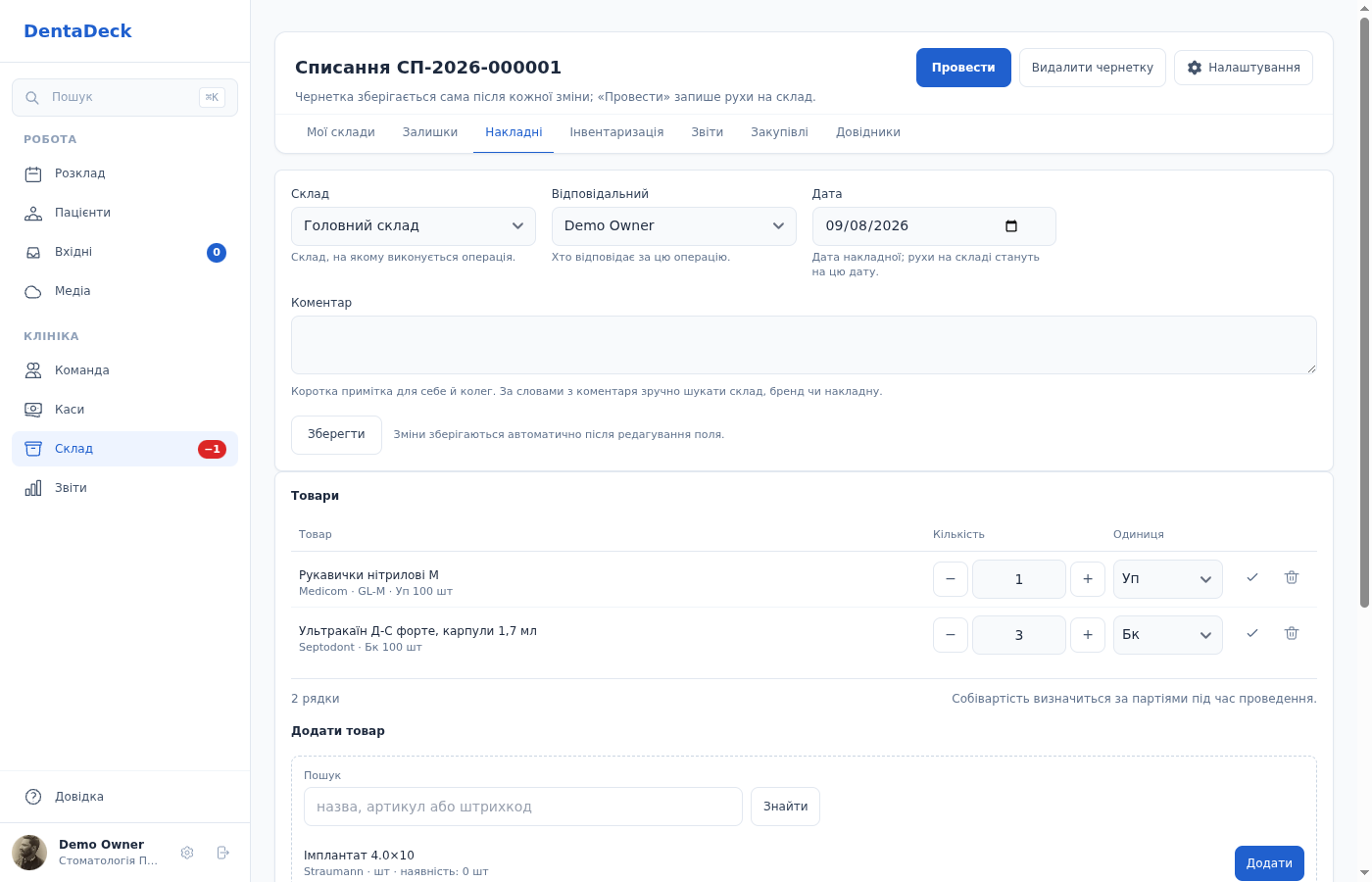Open user settings gear beside Demo Owner
This screenshot has width=1372, height=882.
[187, 853]
